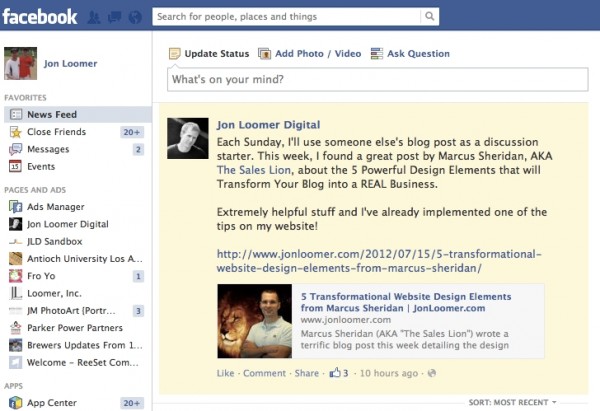600x411 pixels.
Task: Click the JM PhotoArt page icon
Action: click(x=16, y=310)
